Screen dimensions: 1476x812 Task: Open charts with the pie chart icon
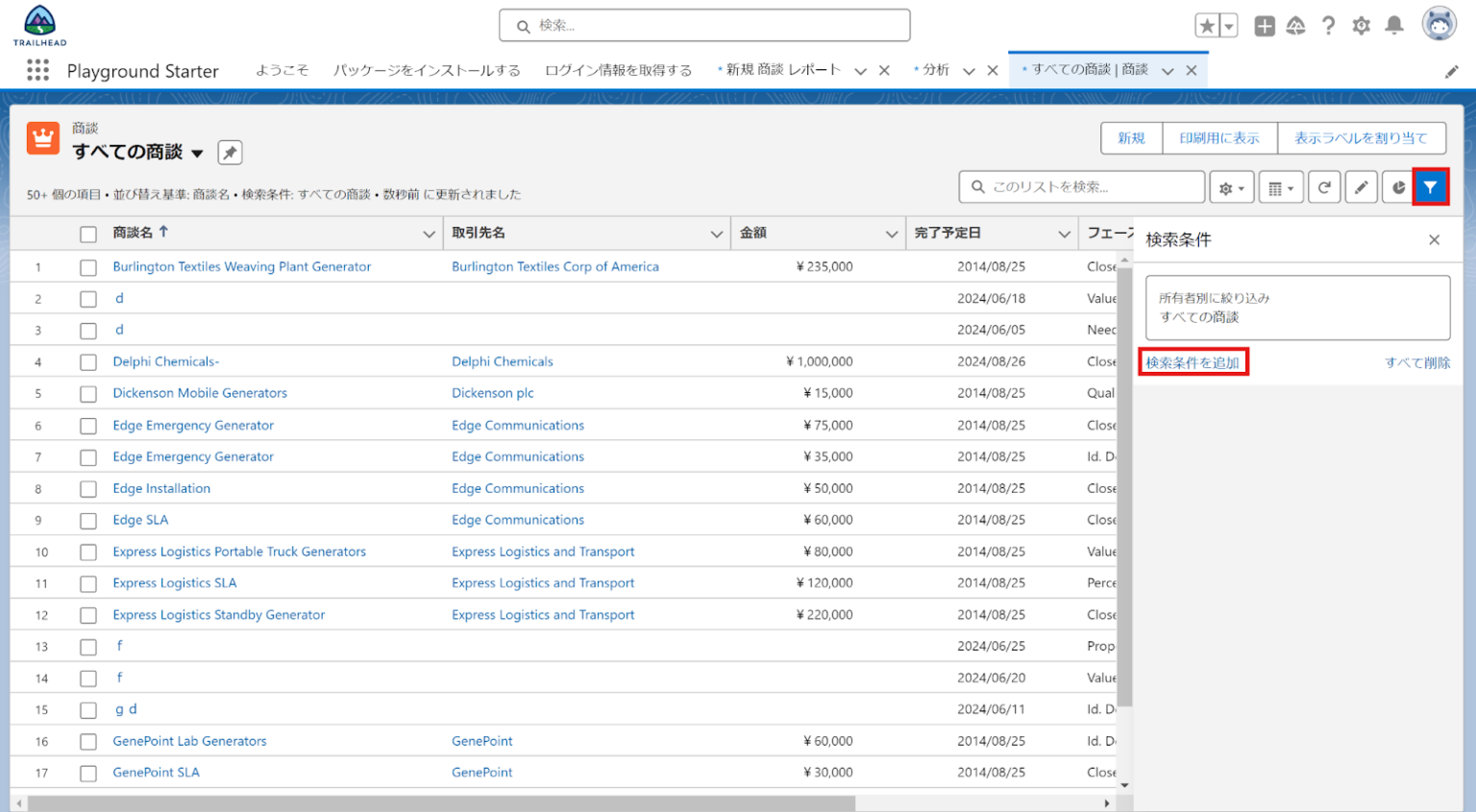1398,186
